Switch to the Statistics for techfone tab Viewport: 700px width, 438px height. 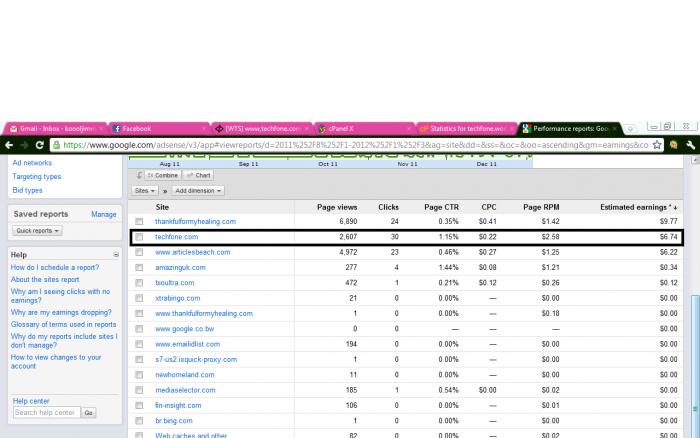(x=467, y=129)
